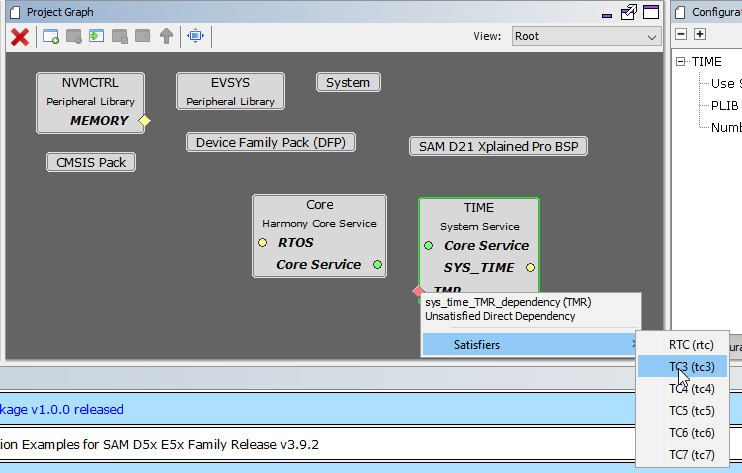Click the green arrow import icon in toolbar
Viewport: 742px width, 473px height.
pos(97,36)
